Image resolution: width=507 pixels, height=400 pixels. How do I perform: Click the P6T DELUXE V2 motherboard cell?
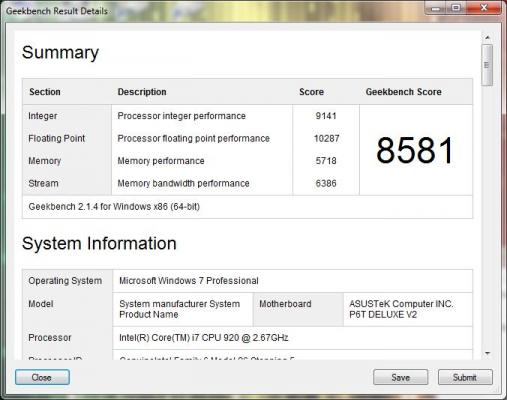[408, 309]
